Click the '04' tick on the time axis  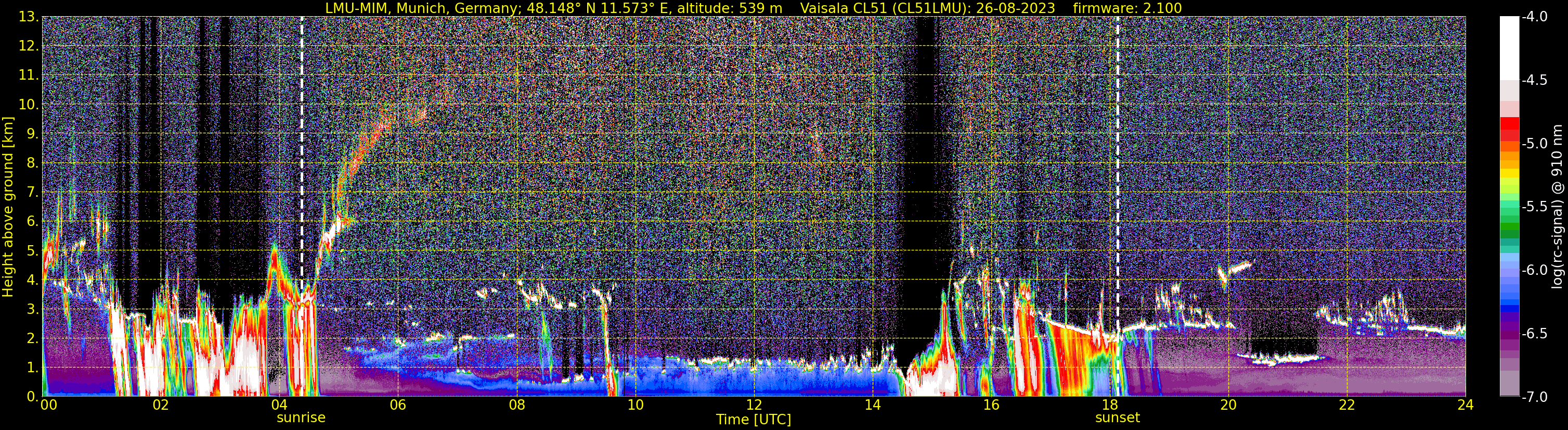[x=279, y=405]
